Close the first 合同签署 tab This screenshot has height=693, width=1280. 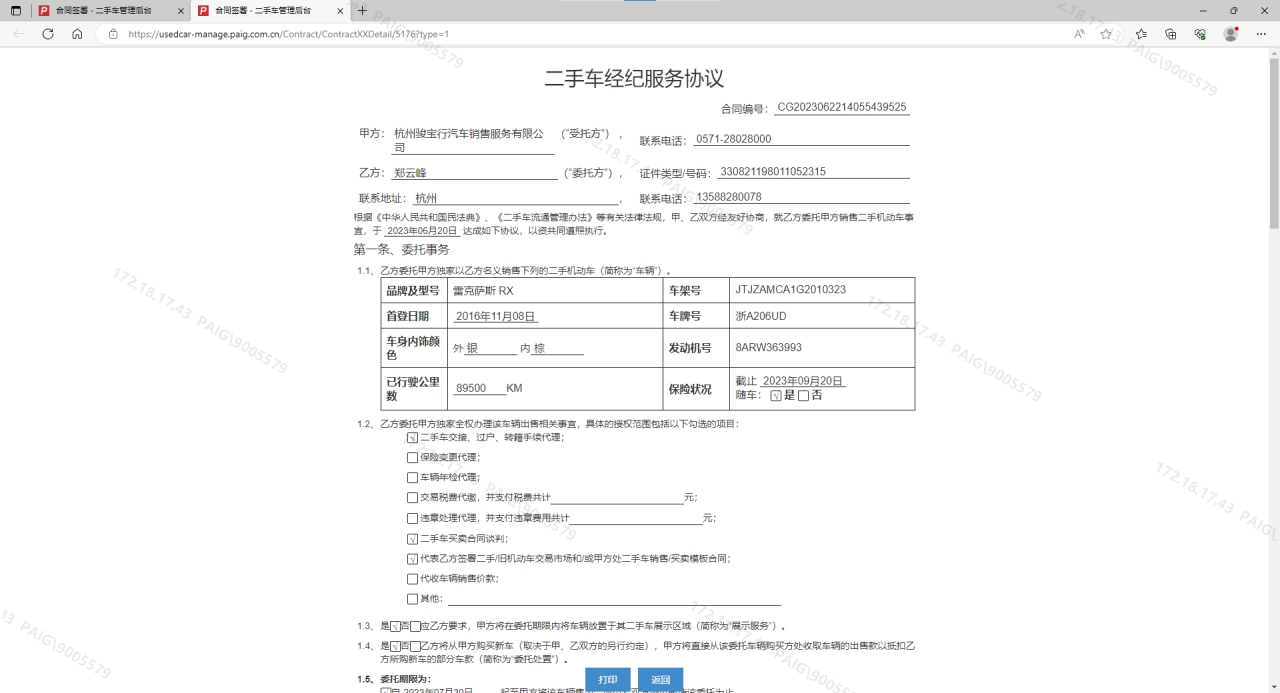(180, 10)
